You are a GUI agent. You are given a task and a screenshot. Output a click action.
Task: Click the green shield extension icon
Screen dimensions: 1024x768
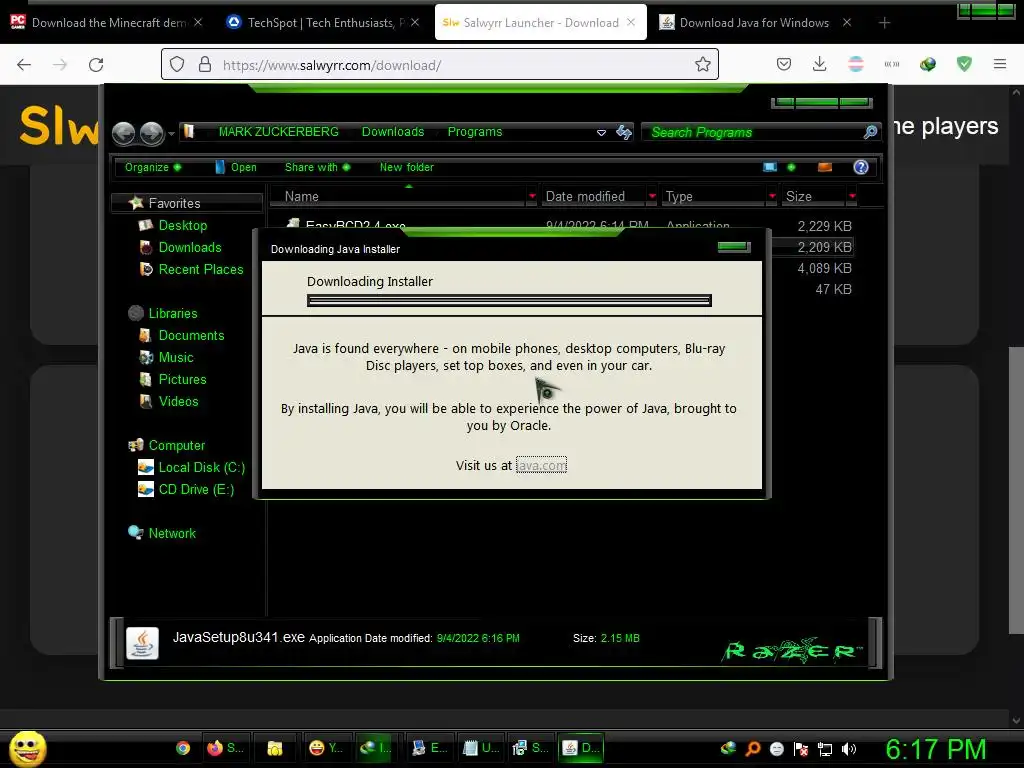click(x=964, y=64)
